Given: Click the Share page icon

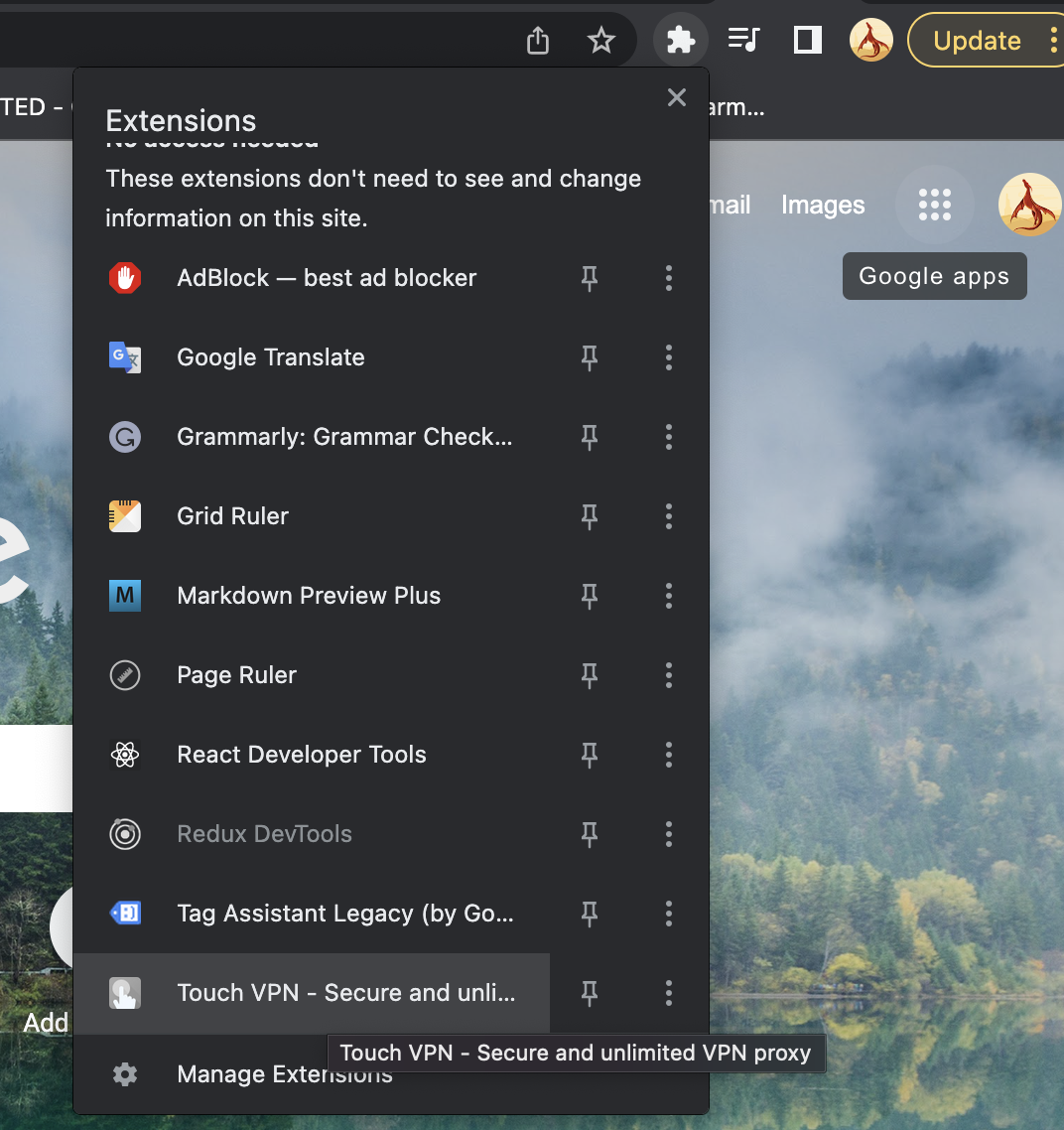Looking at the screenshot, I should (x=537, y=41).
